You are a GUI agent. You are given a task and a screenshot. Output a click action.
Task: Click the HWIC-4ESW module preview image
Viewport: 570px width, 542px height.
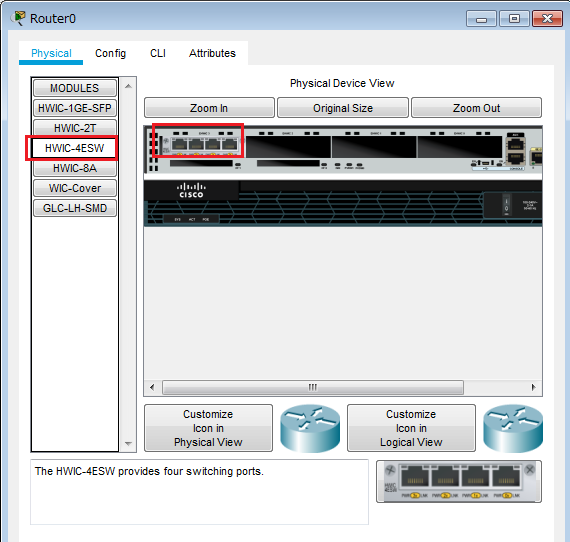point(459,481)
